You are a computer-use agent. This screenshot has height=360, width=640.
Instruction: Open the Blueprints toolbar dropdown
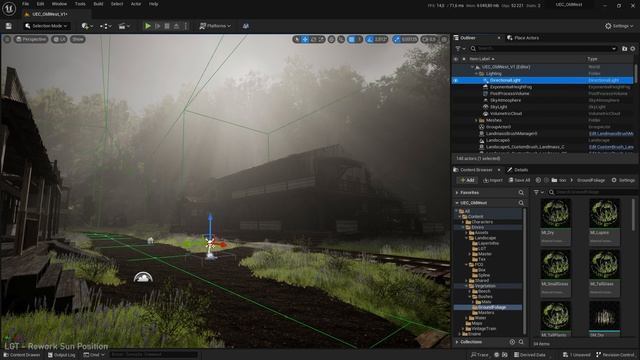pos(105,26)
